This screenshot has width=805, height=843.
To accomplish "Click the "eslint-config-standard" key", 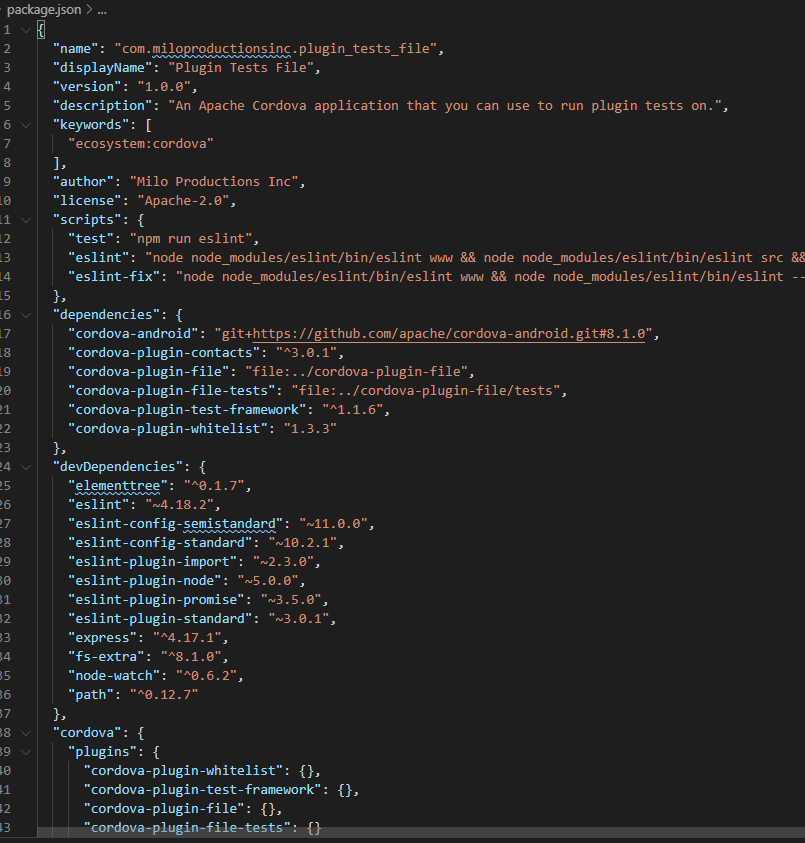I will (x=160, y=543).
